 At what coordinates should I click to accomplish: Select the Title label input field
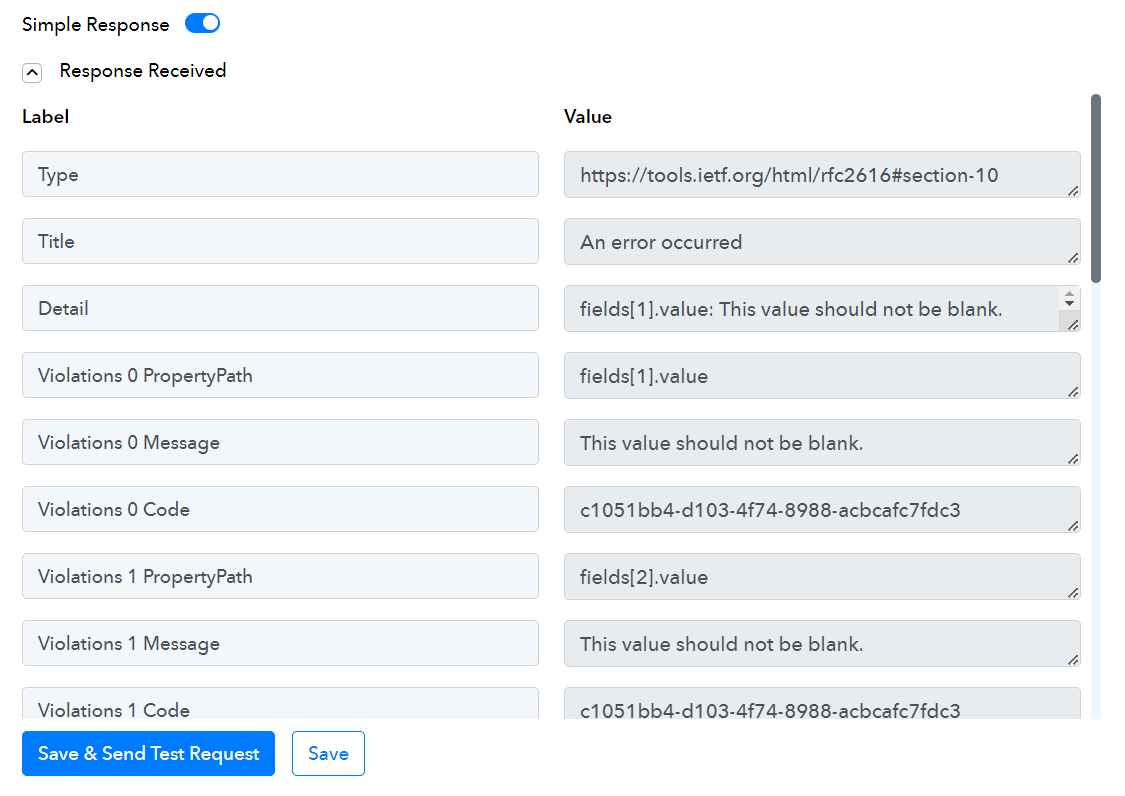coord(281,241)
